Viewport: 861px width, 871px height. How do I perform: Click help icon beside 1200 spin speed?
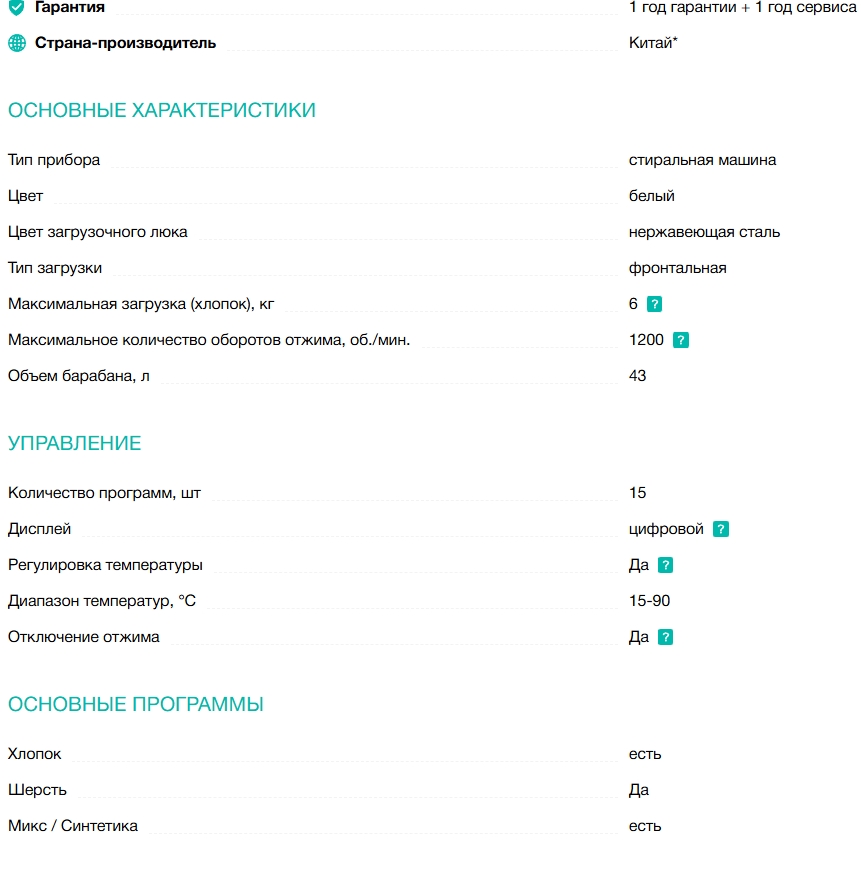pyautogui.click(x=681, y=340)
